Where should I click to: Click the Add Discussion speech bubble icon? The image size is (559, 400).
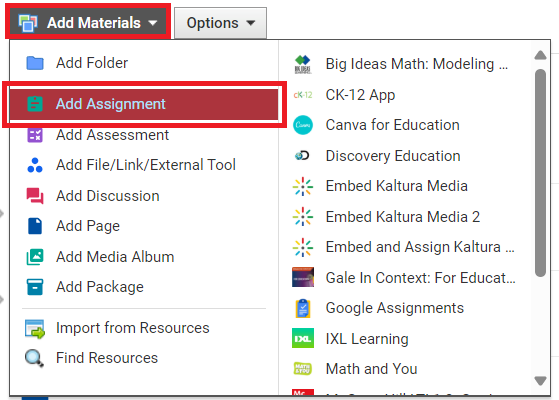[35, 196]
